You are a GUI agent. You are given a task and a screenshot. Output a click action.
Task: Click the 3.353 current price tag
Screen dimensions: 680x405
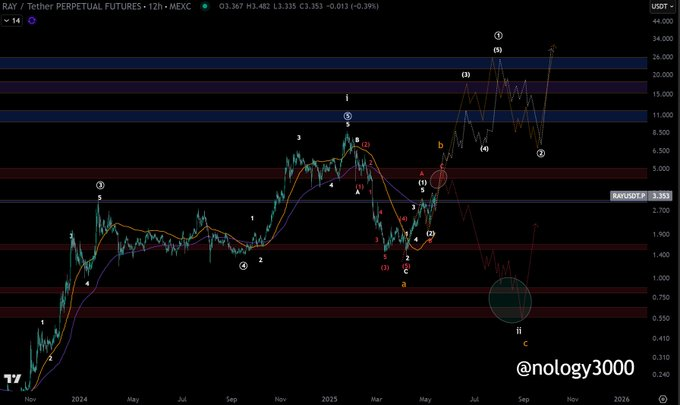tap(660, 196)
